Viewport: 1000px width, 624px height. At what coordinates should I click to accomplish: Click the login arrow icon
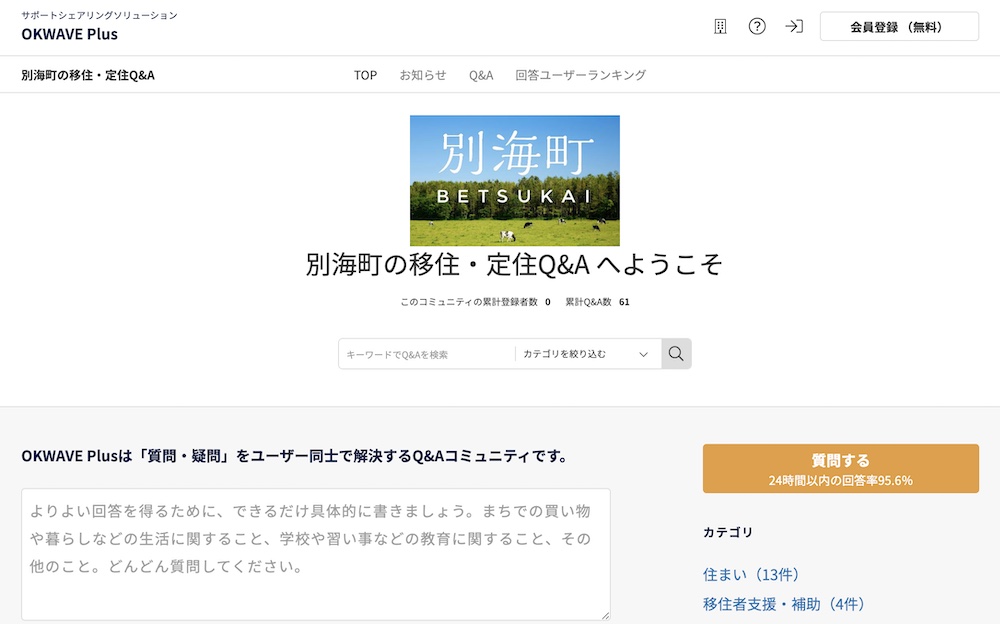click(795, 27)
